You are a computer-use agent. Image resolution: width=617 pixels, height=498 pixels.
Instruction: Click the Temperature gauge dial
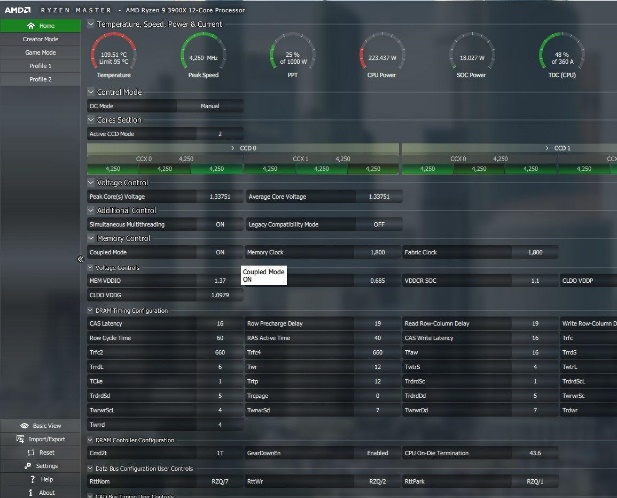(114, 54)
